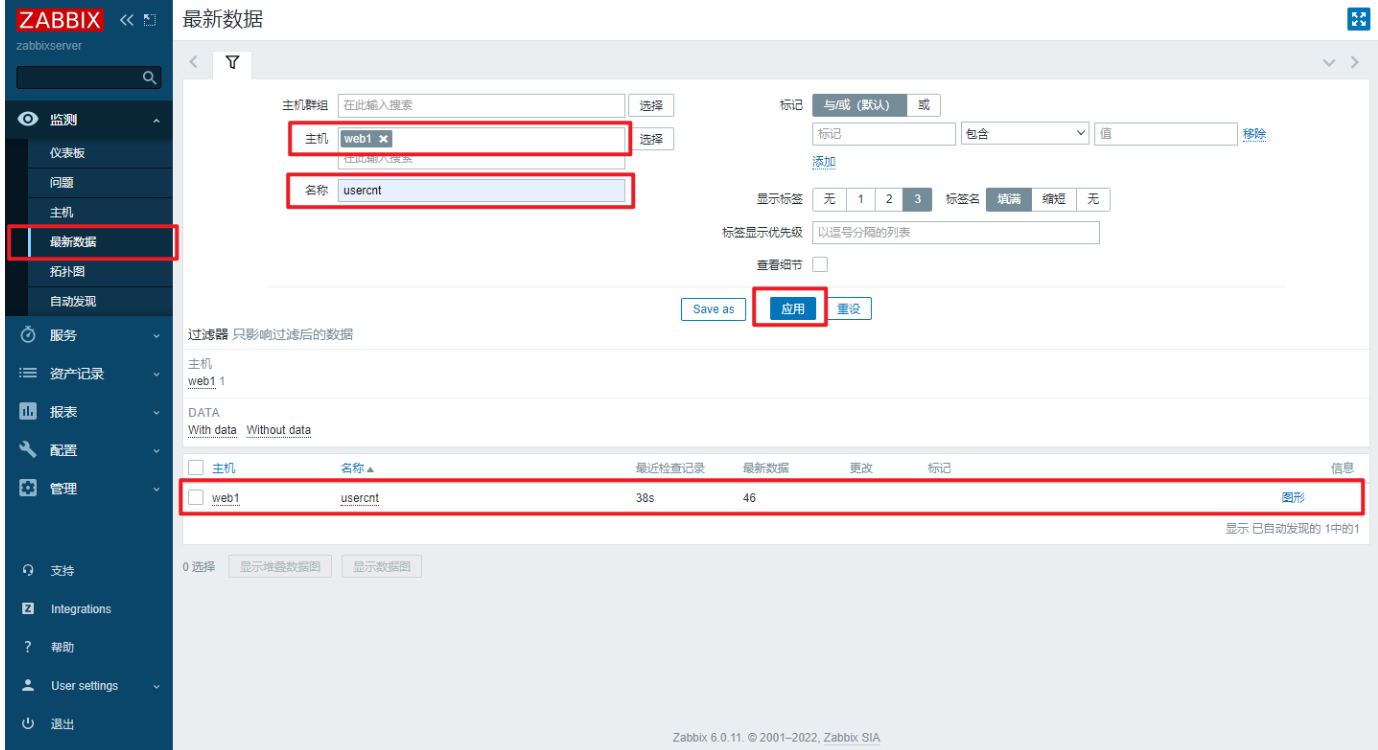1378x750 pixels.
Task: Open the 包含 tag operator dropdown
Action: click(1025, 134)
